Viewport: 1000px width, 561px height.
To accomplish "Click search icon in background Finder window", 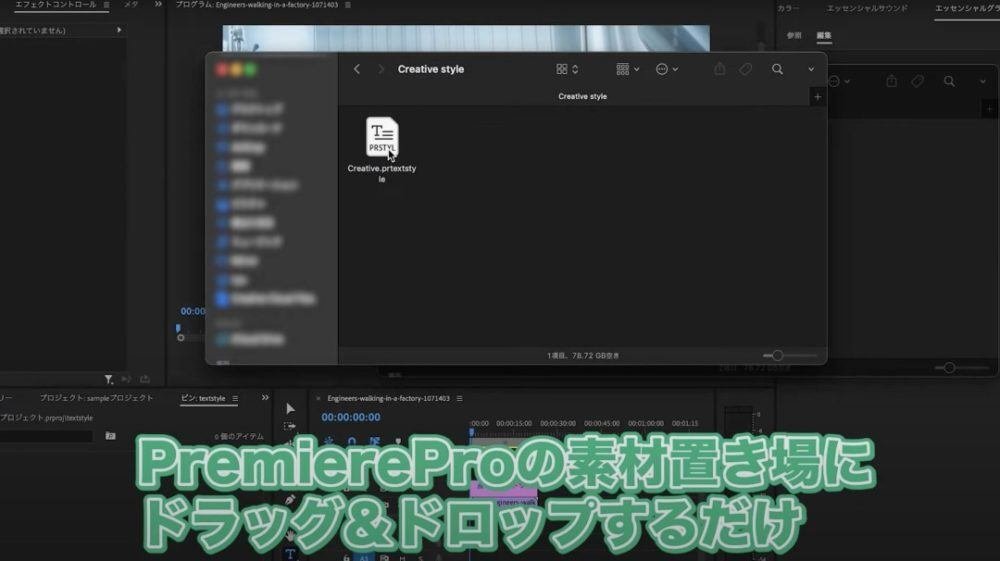I will [949, 81].
